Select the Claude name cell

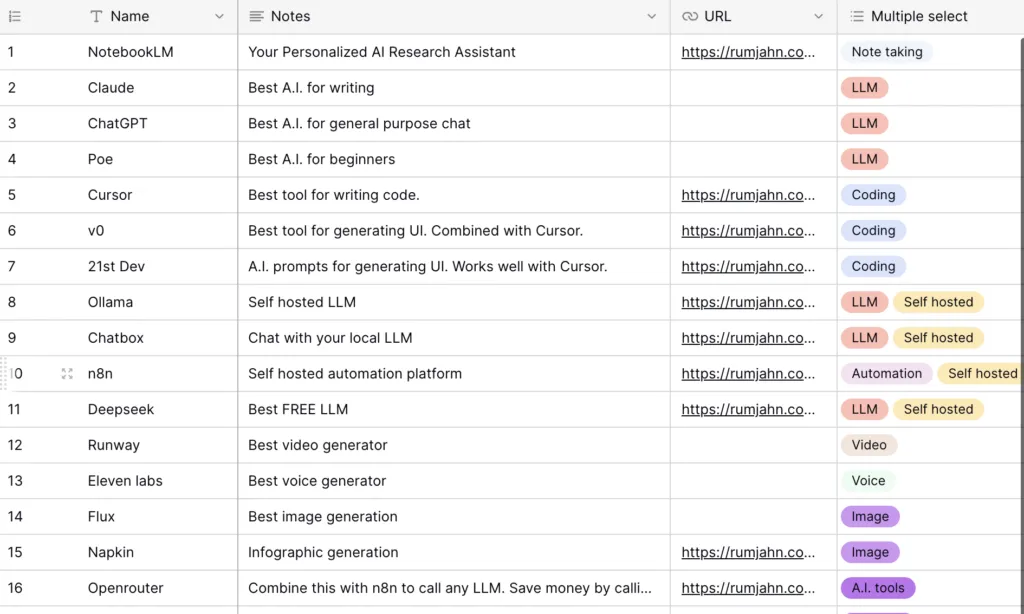(x=111, y=88)
